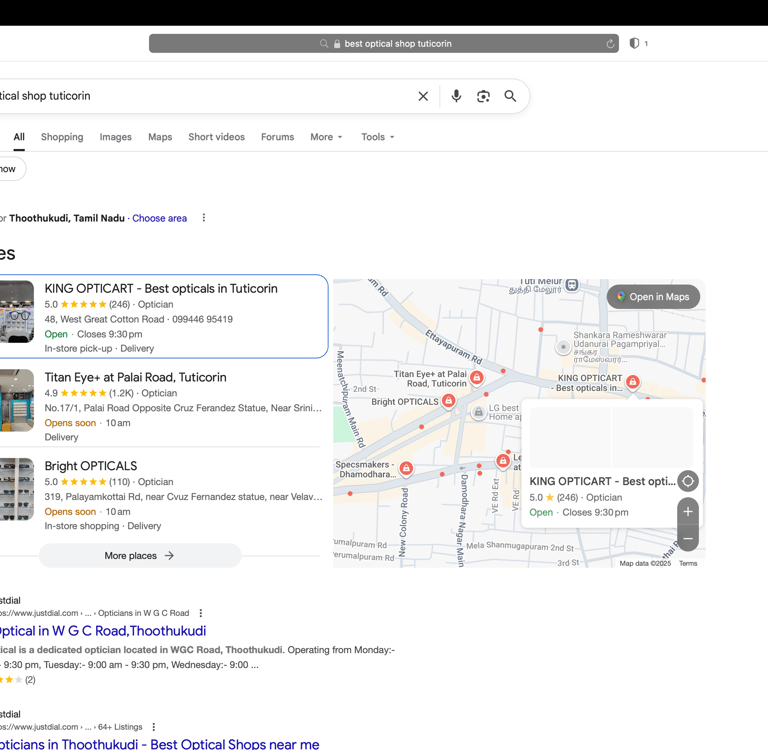Viewport: 768px width, 750px height.
Task: Click the KING OPTICART map info card title
Action: tap(602, 481)
